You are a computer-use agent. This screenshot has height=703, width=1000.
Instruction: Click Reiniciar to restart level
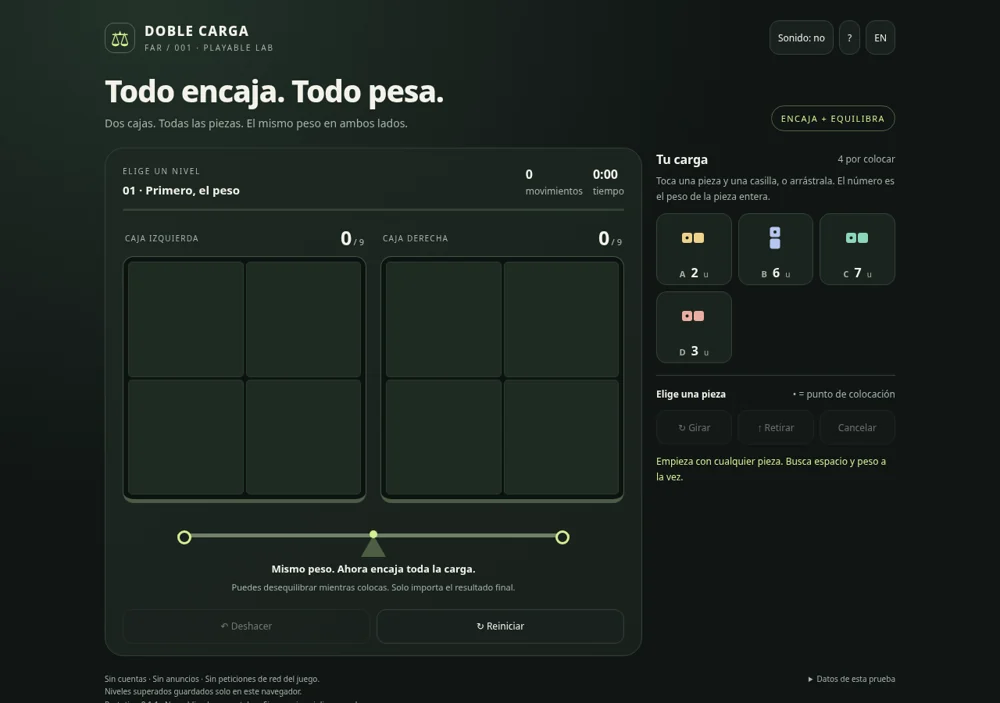(x=500, y=626)
